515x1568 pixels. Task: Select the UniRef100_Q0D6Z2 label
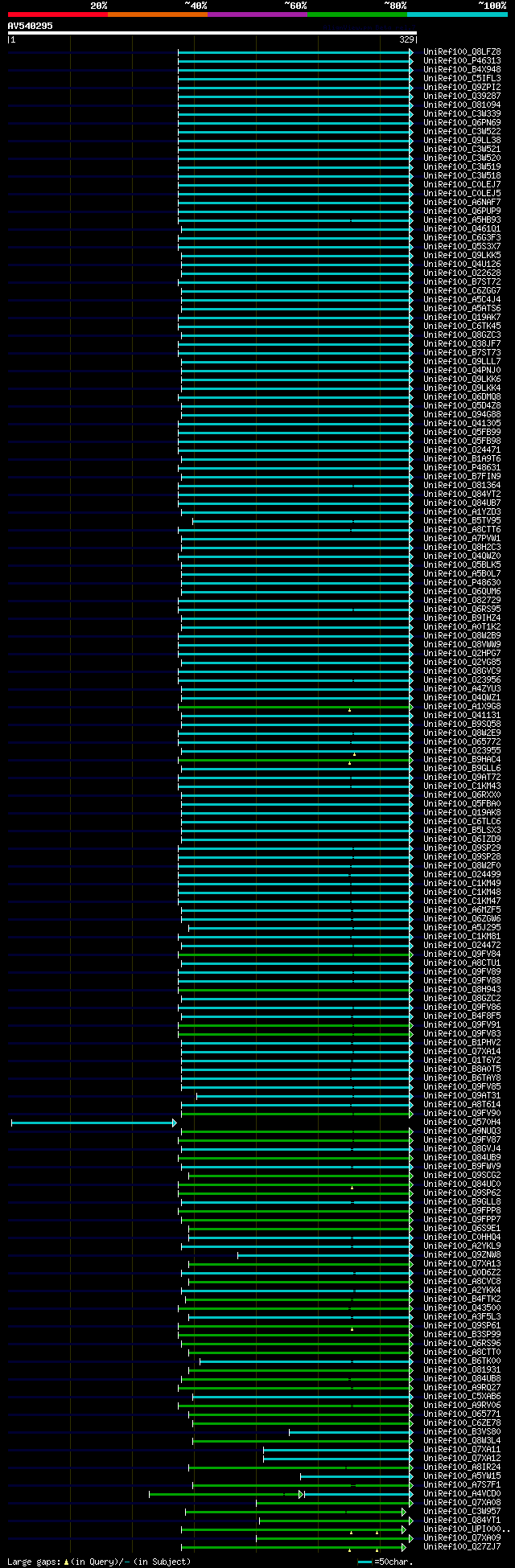(462, 1272)
